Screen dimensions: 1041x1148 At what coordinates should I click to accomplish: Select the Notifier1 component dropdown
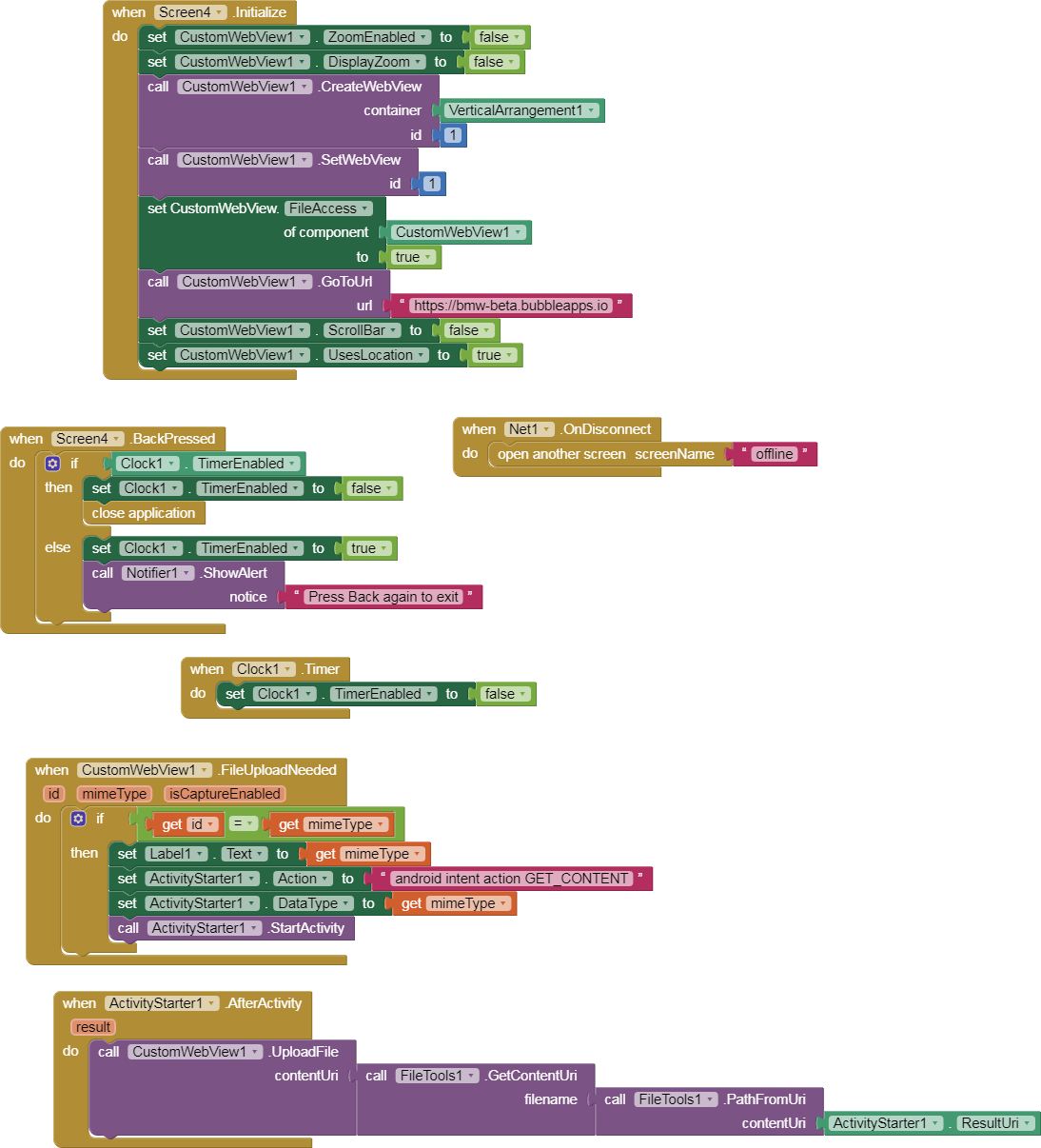[x=159, y=573]
